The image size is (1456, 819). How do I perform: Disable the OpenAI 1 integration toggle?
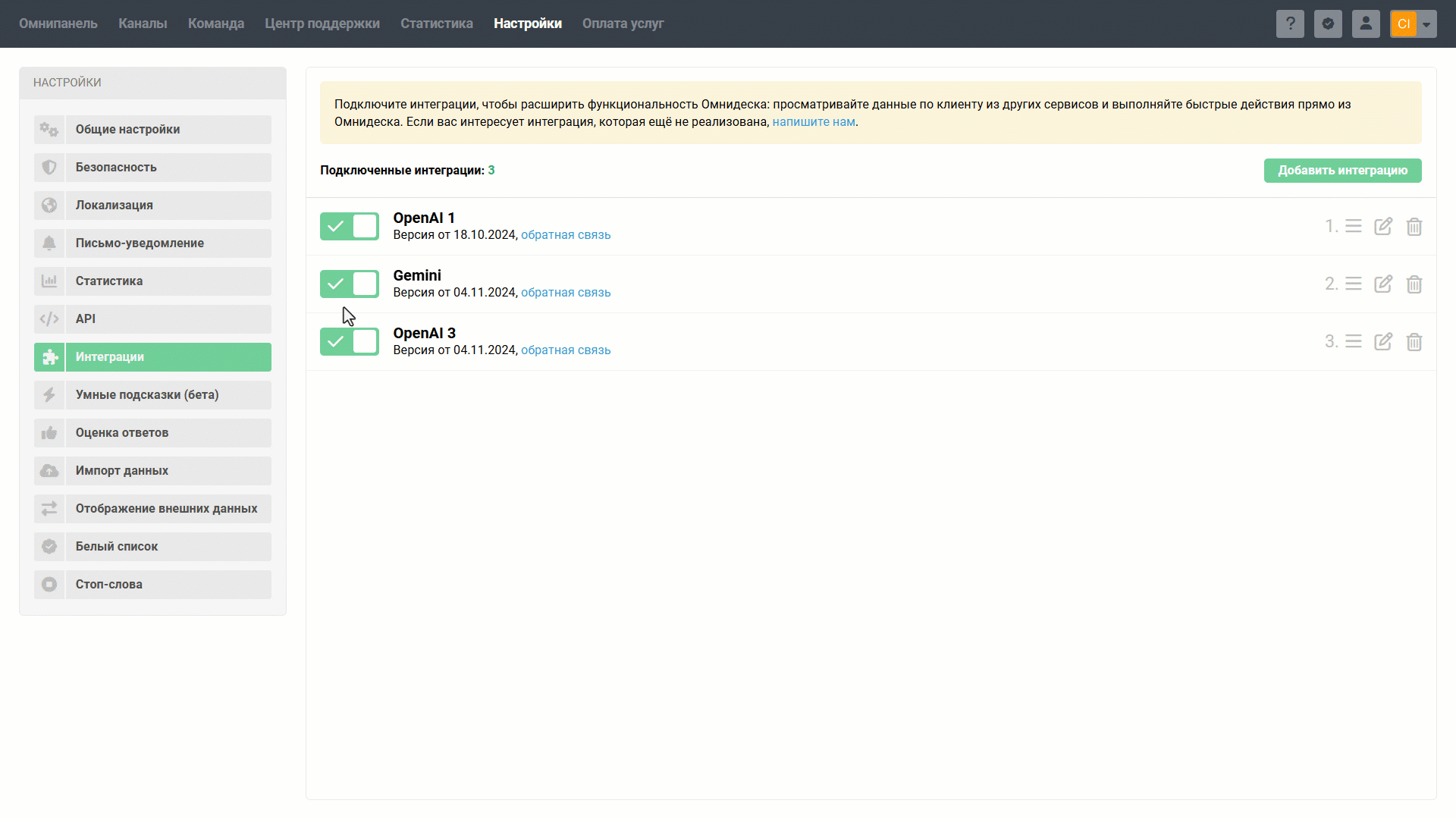349,226
